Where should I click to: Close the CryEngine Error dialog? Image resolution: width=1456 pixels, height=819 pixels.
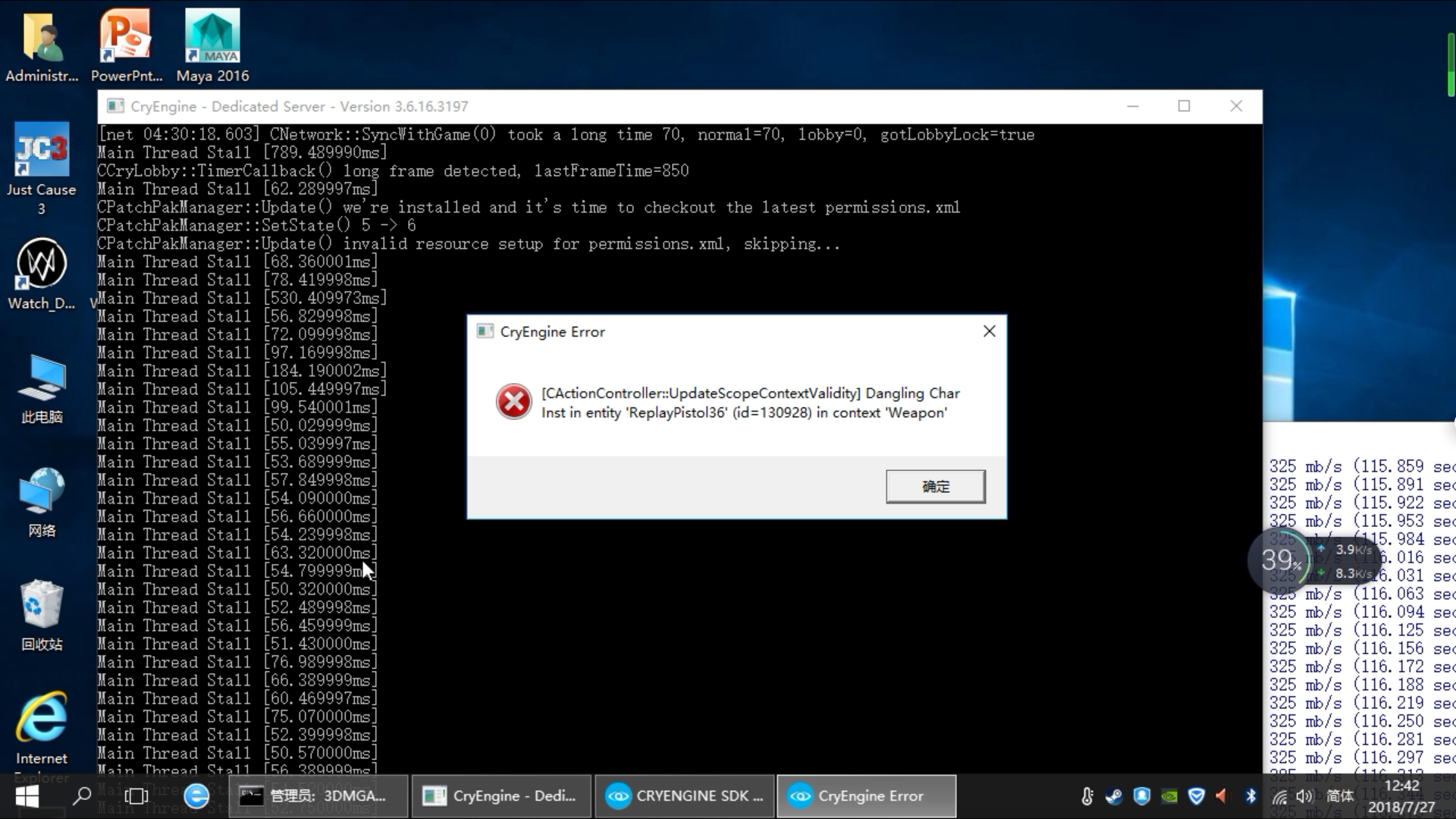point(989,331)
